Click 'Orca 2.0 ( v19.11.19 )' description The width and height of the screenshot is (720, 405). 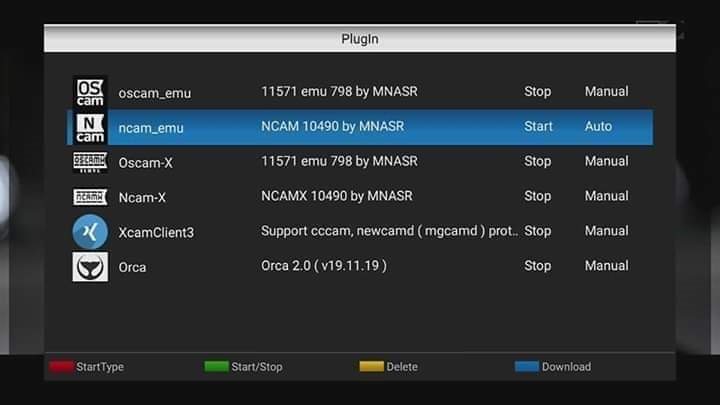(324, 266)
